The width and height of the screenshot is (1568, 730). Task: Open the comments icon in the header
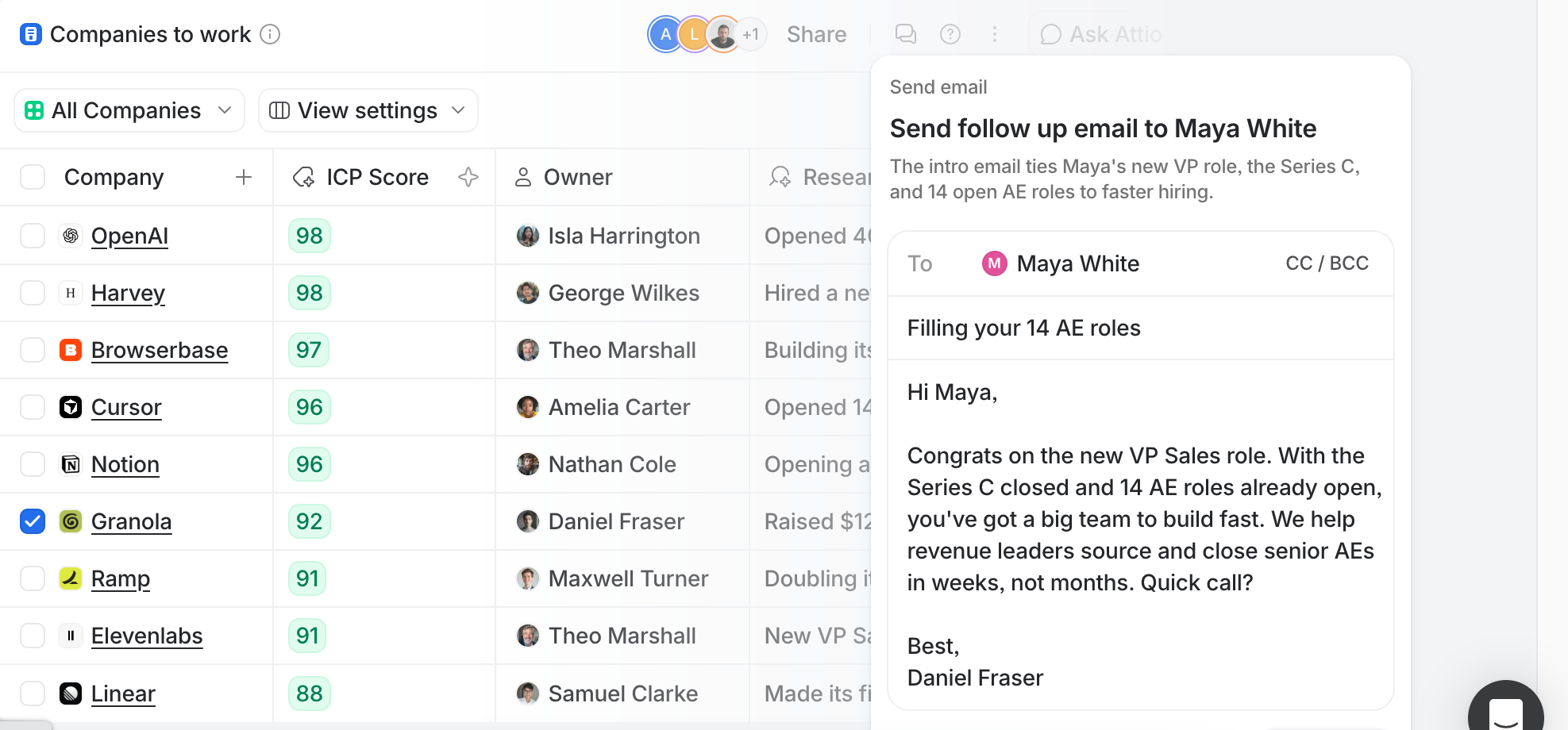tap(906, 34)
